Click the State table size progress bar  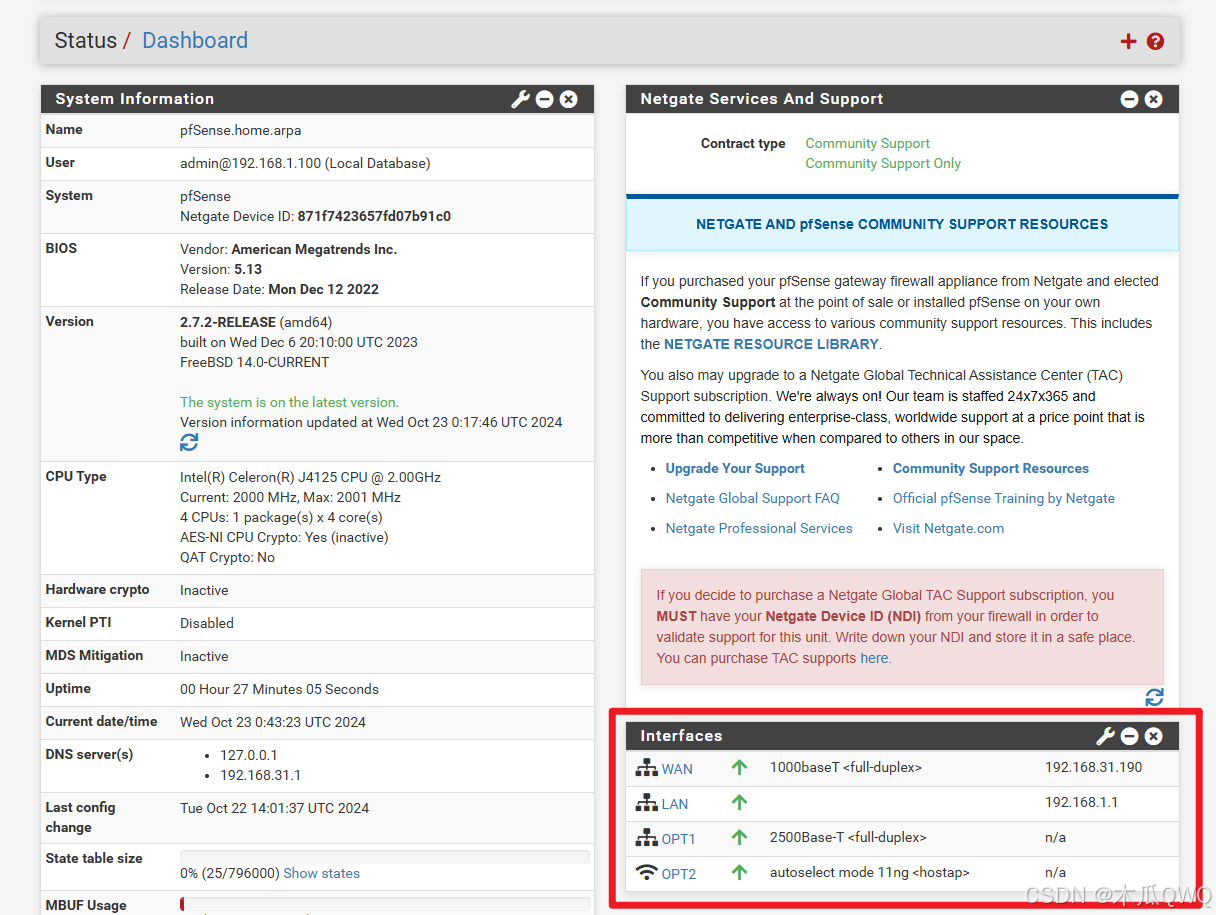(x=384, y=856)
